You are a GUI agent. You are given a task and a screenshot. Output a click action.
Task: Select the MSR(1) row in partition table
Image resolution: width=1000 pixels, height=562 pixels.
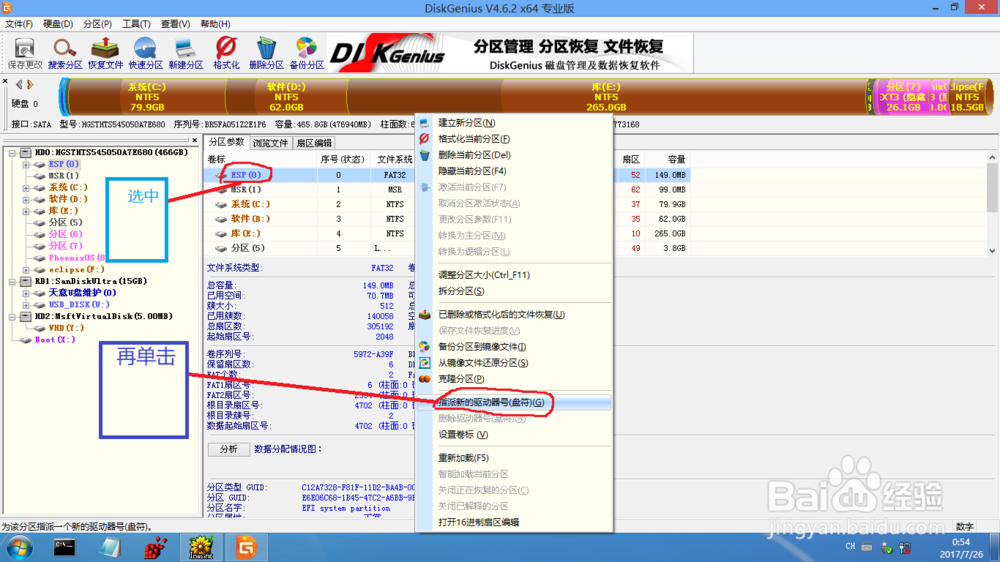point(446,189)
